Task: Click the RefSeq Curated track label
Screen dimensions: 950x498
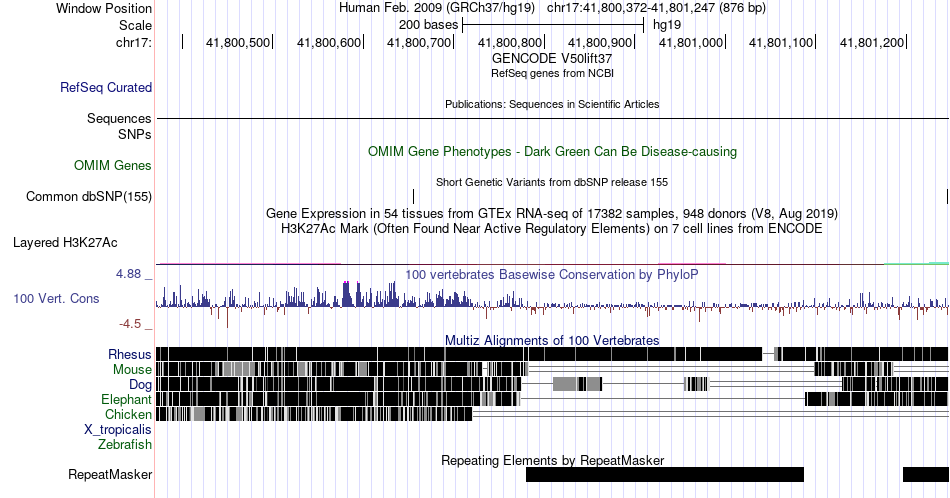Action: click(105, 88)
